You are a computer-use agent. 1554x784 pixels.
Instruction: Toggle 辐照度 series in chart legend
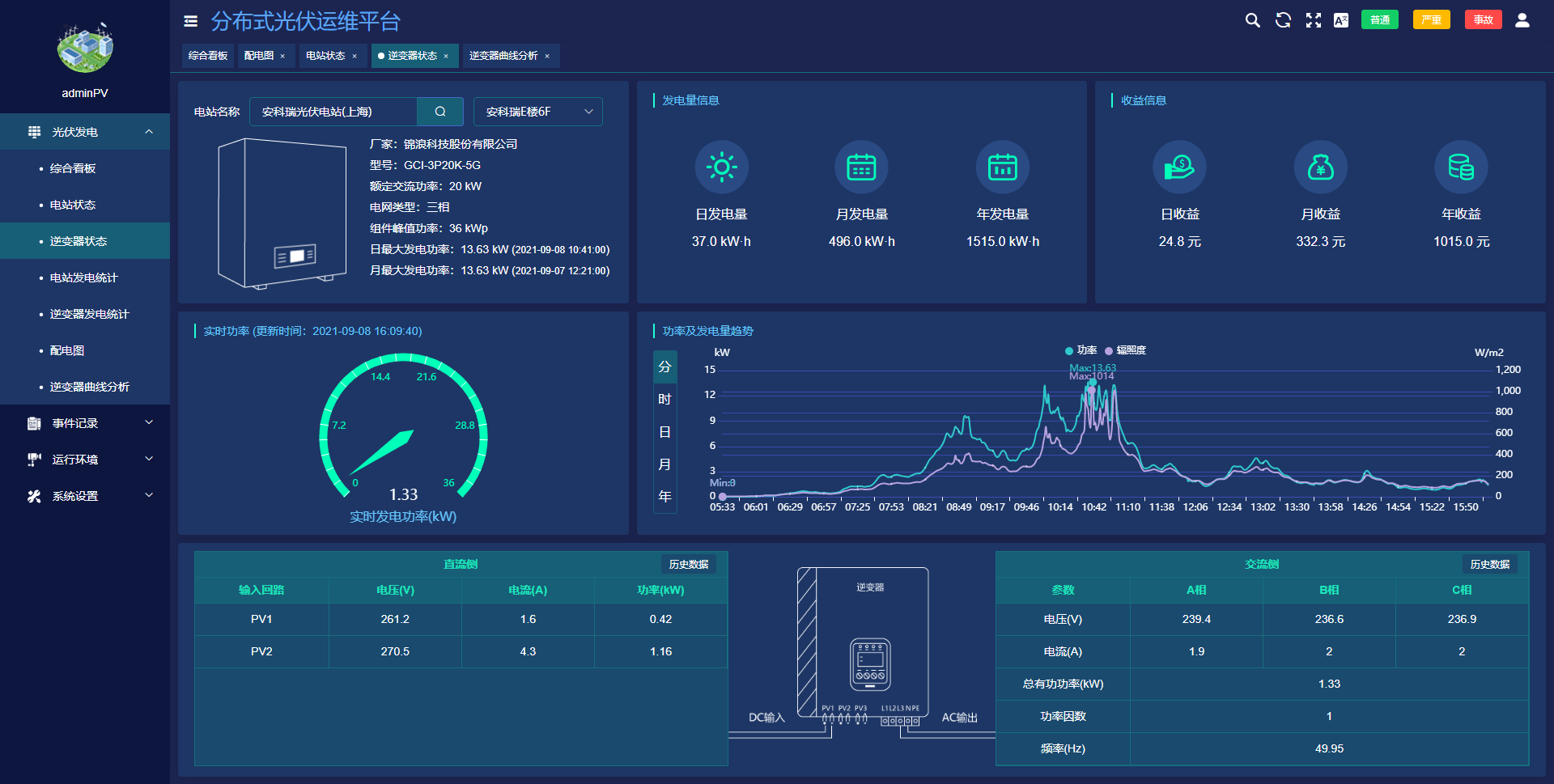click(1125, 350)
